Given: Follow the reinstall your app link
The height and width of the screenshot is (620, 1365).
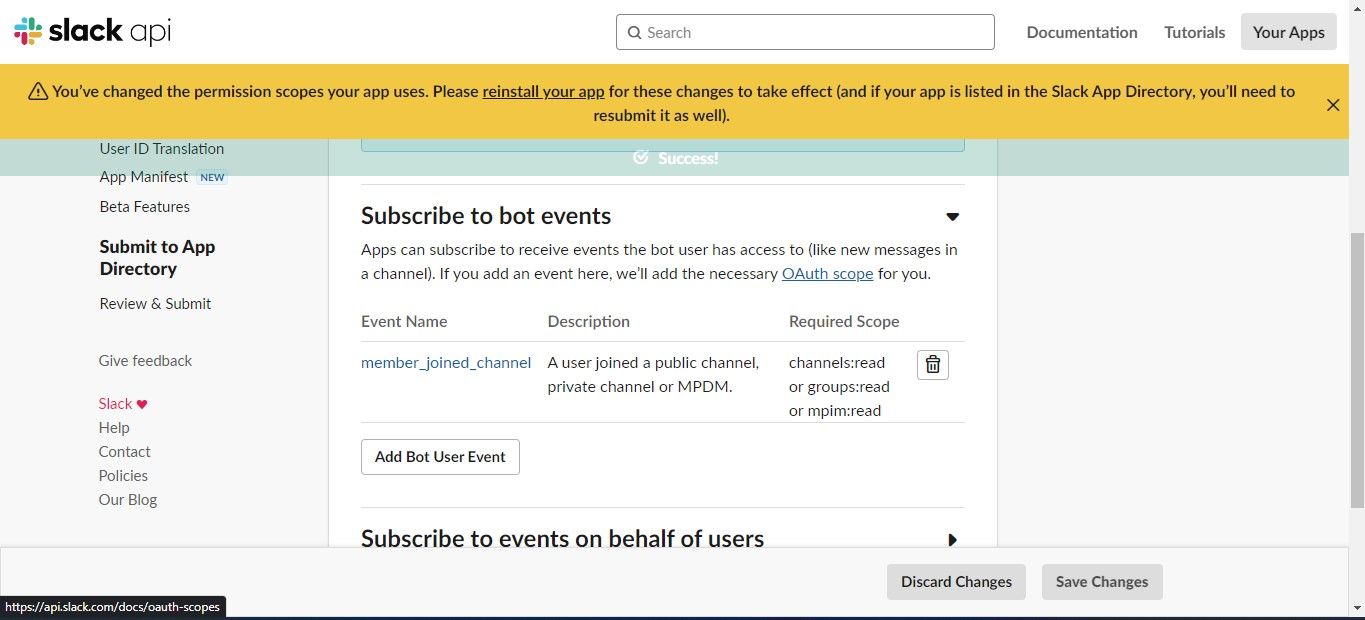Looking at the screenshot, I should (x=543, y=91).
